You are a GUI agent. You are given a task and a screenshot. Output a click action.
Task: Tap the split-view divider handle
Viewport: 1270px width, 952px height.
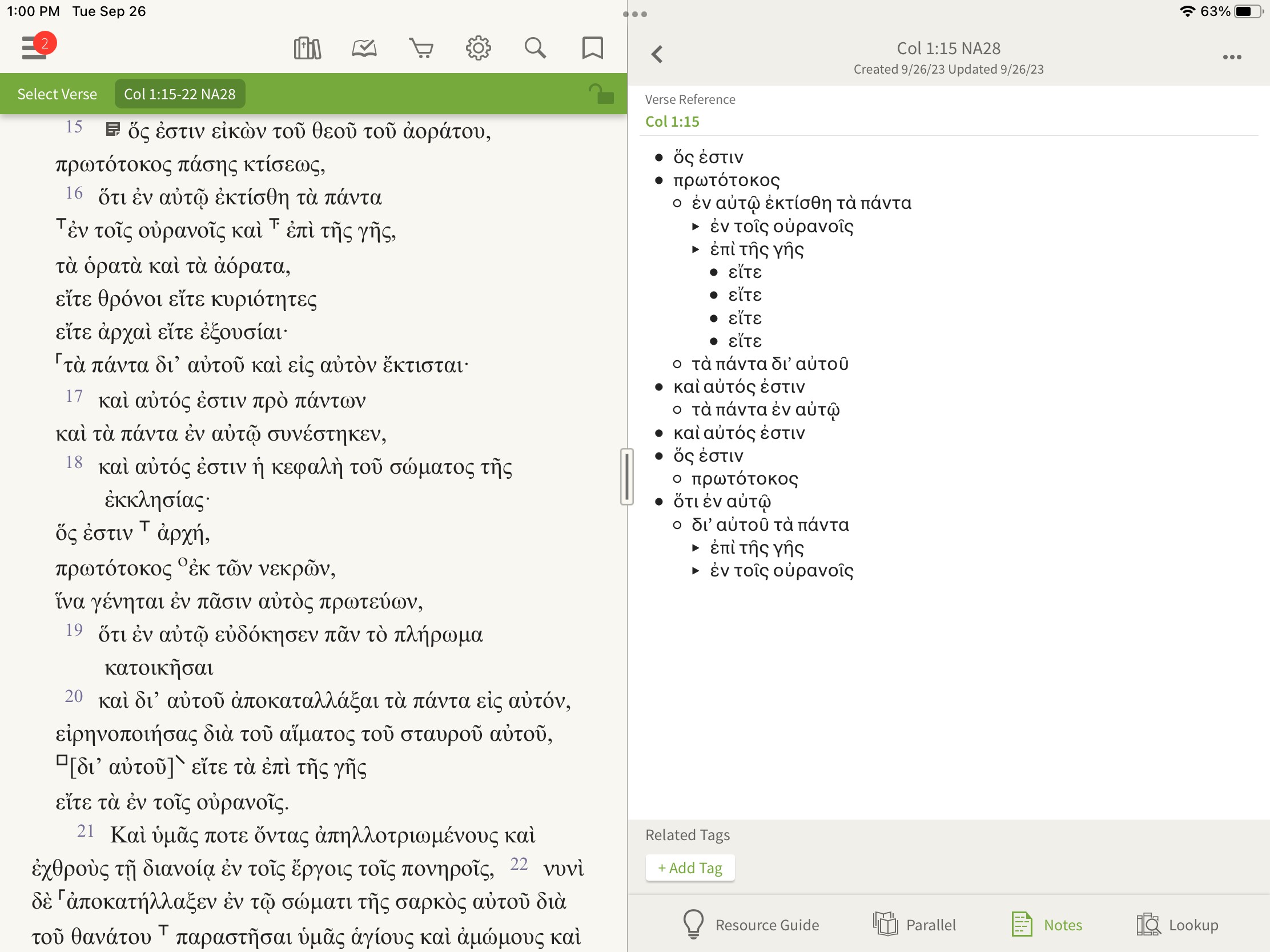pyautogui.click(x=627, y=477)
